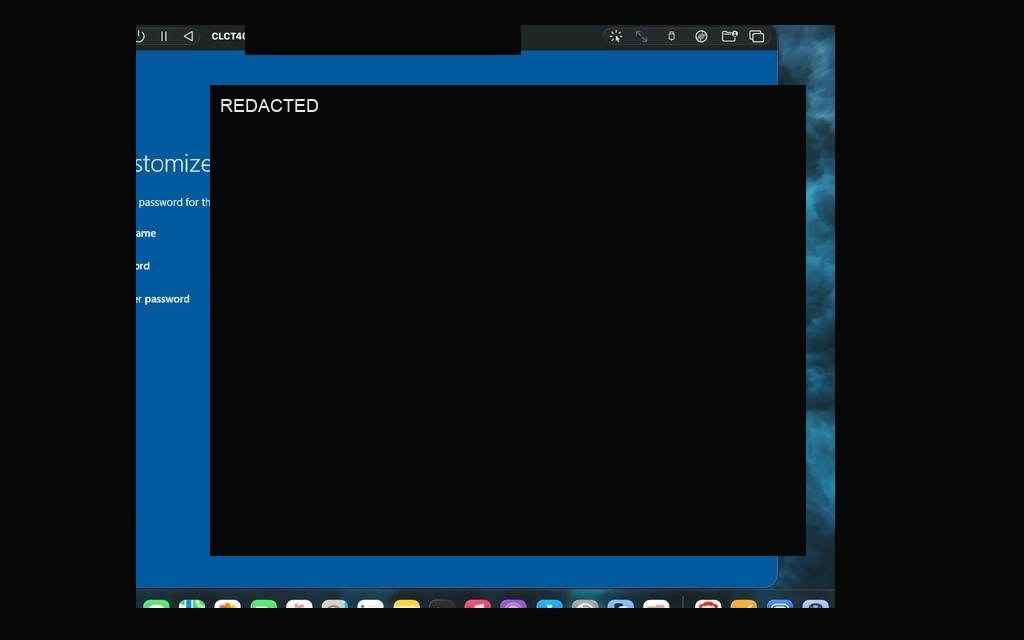Click the power icon in VM toolbar

(140, 37)
